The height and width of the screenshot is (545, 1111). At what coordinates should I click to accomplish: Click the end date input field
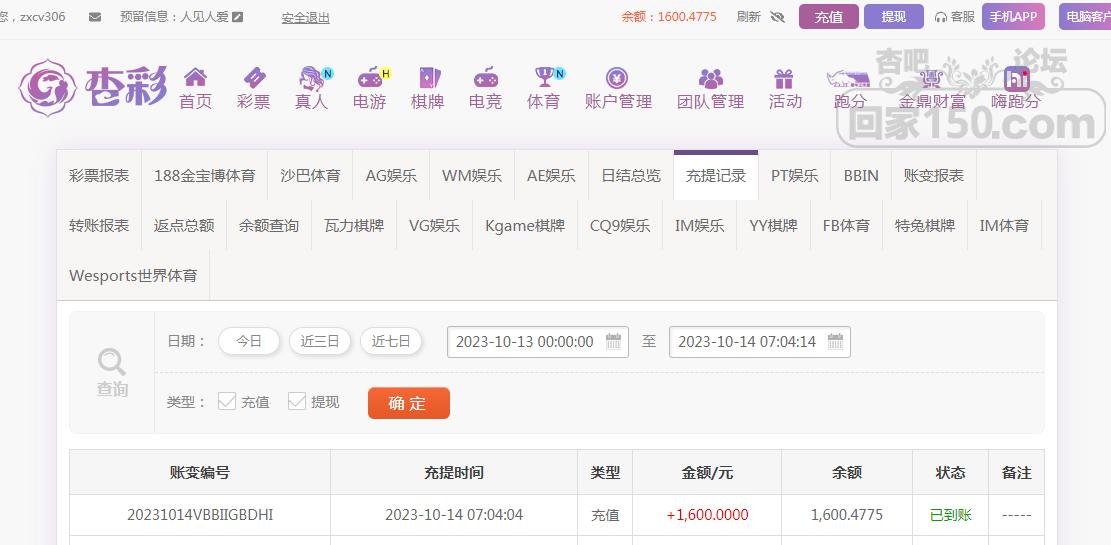click(x=760, y=342)
